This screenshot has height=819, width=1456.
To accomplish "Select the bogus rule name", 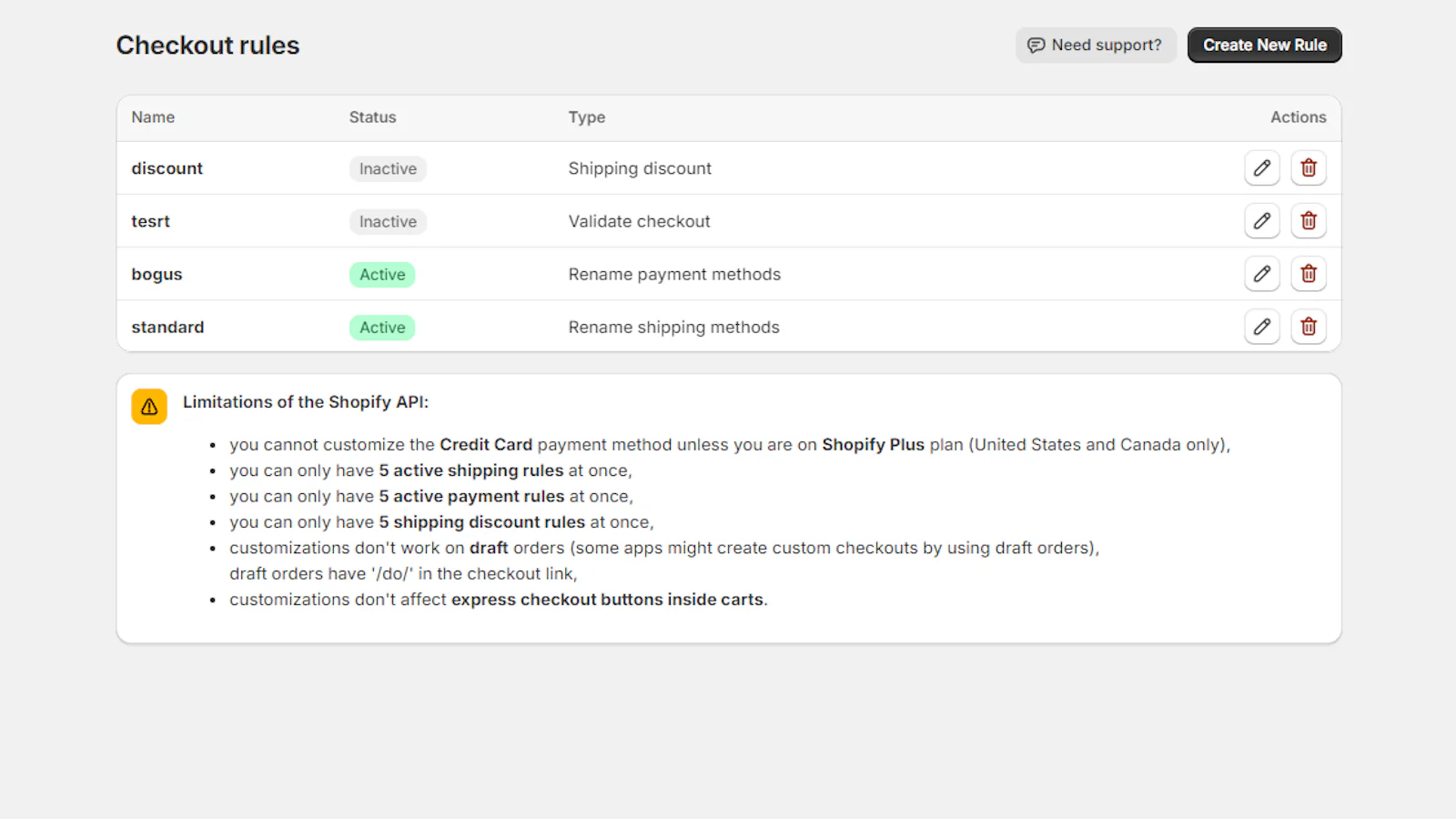I will 157,275.
